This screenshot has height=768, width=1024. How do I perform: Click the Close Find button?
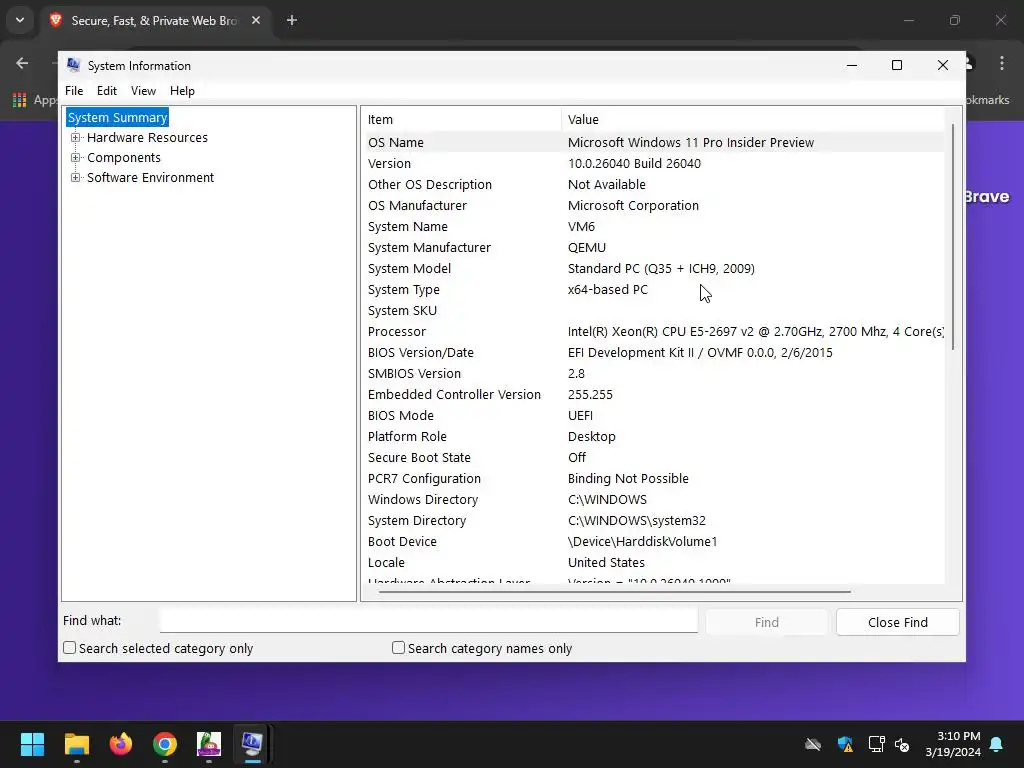pos(897,622)
